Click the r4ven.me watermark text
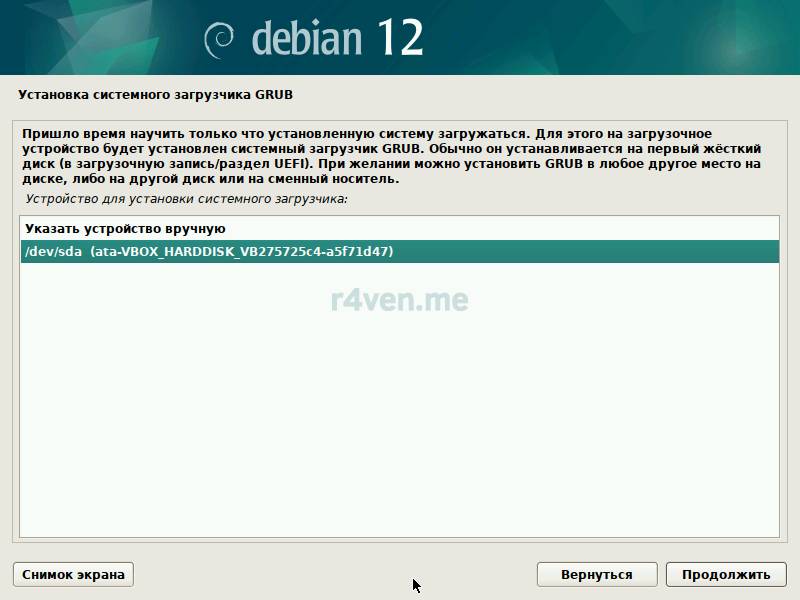 click(399, 299)
